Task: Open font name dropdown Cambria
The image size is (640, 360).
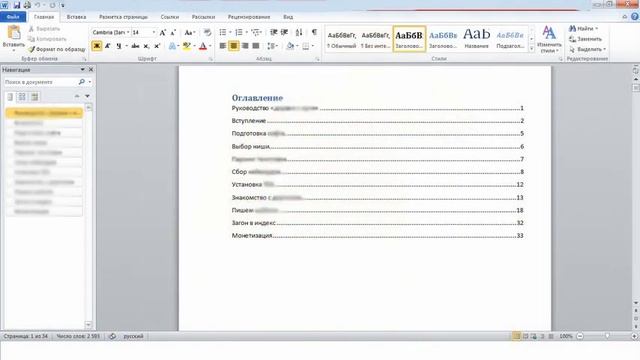Action: [x=128, y=32]
